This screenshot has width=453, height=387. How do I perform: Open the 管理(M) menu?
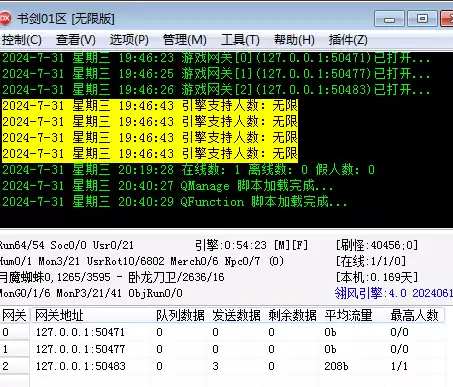click(x=185, y=40)
